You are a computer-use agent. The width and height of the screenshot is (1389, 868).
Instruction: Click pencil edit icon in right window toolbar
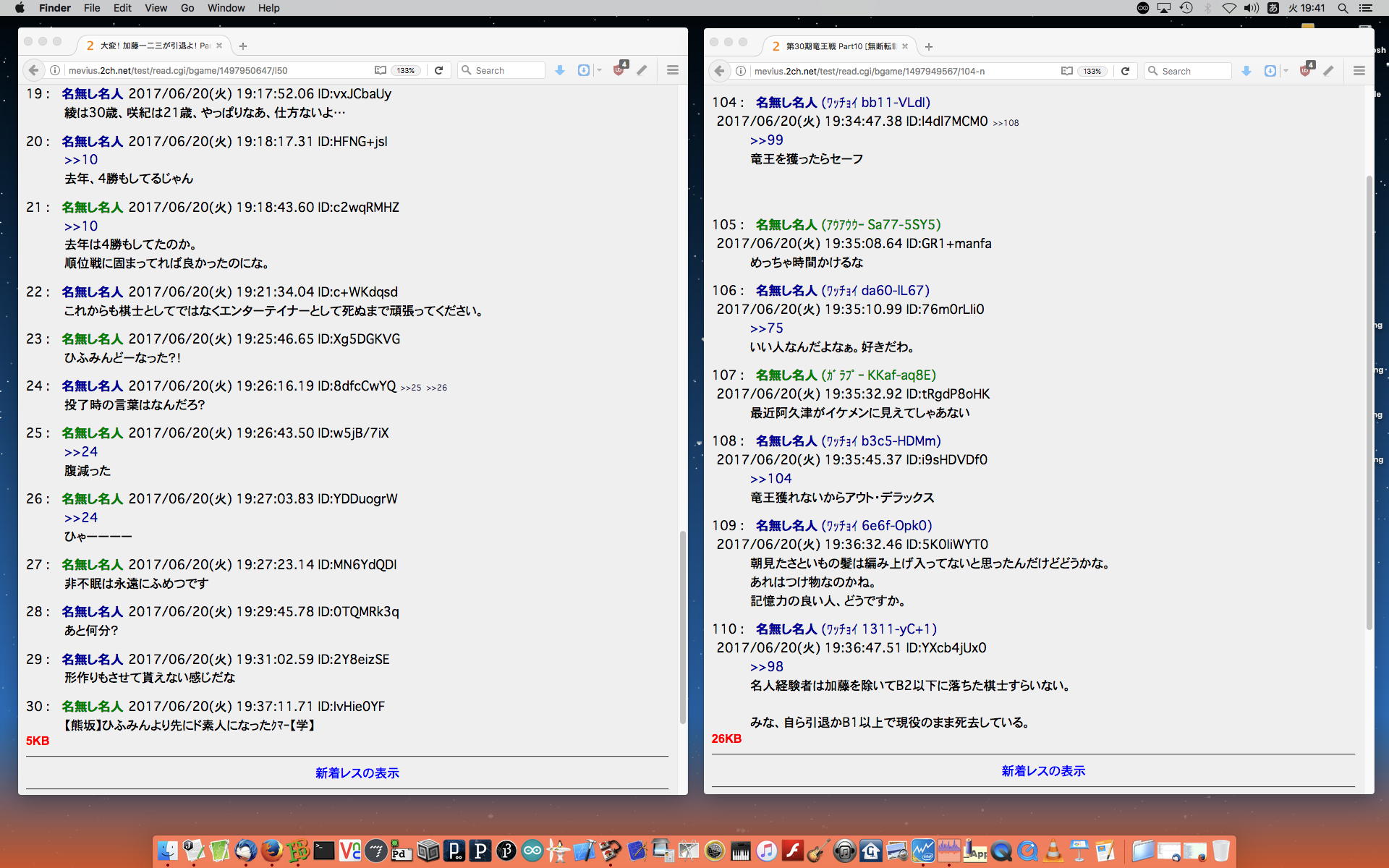coord(1328,71)
